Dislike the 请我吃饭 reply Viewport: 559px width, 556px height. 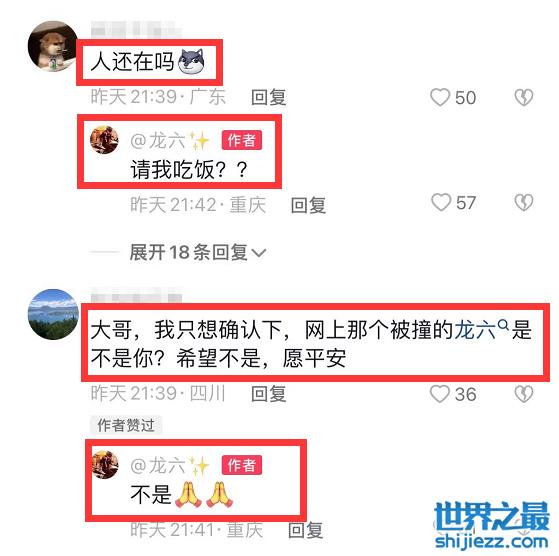point(524,202)
